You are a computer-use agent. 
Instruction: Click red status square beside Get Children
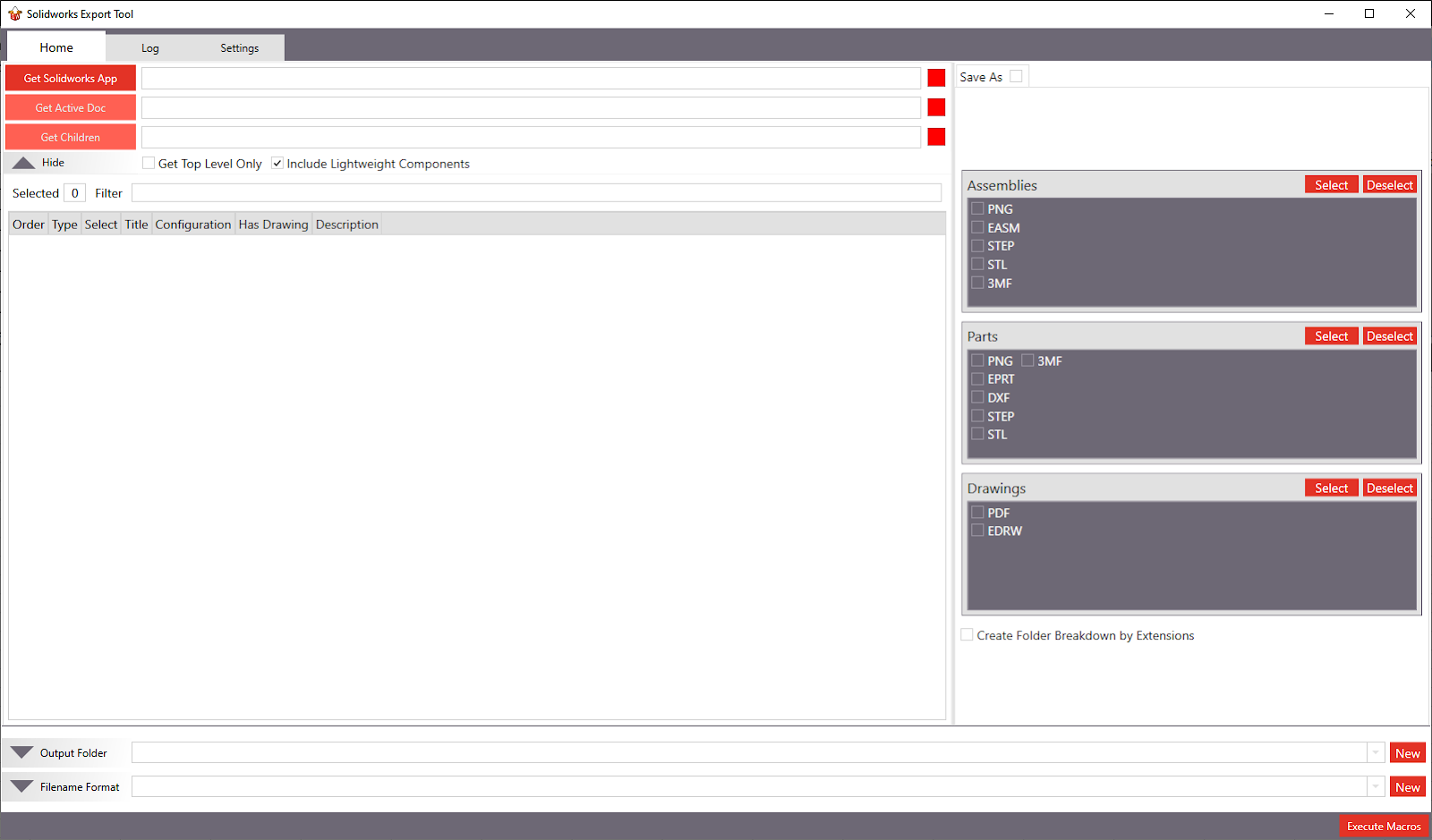[x=936, y=137]
